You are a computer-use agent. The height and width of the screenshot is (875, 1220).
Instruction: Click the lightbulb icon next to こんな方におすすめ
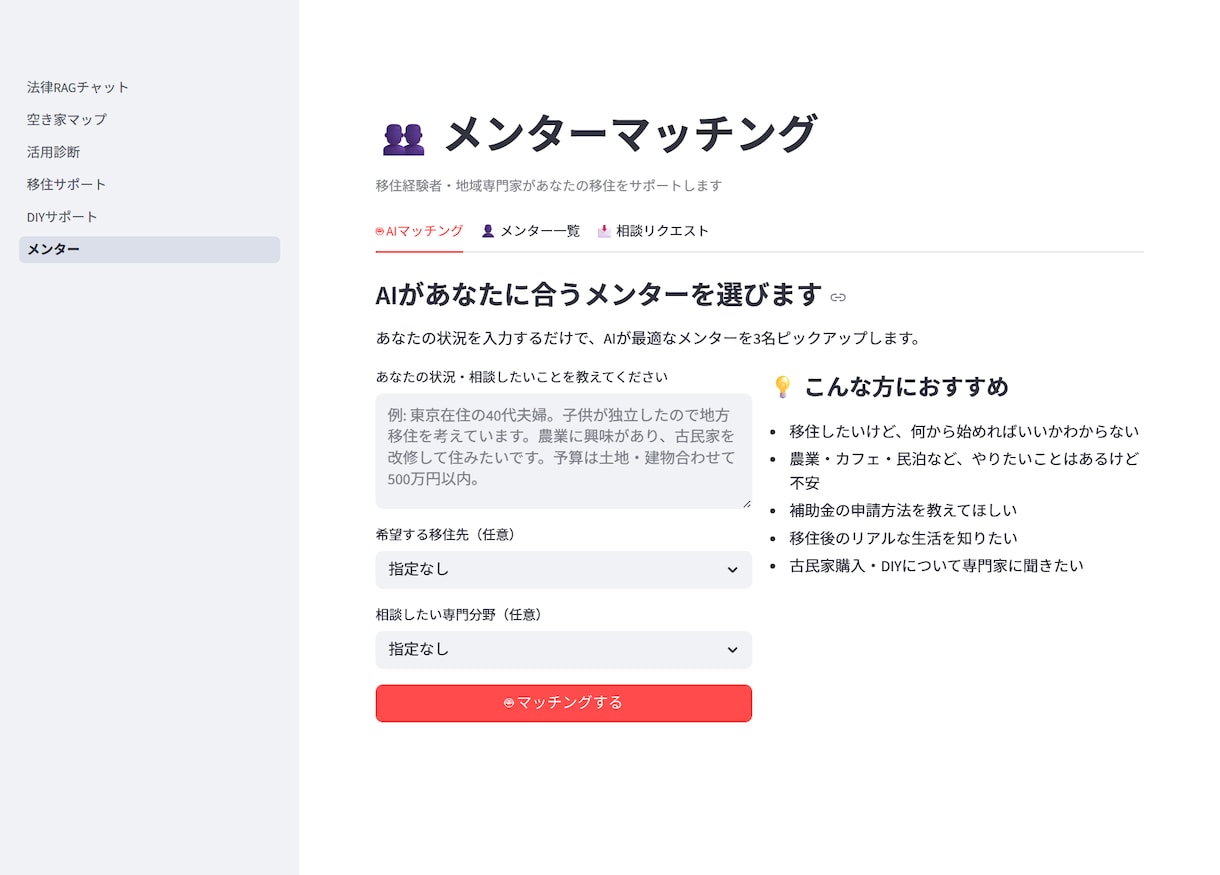click(x=783, y=387)
